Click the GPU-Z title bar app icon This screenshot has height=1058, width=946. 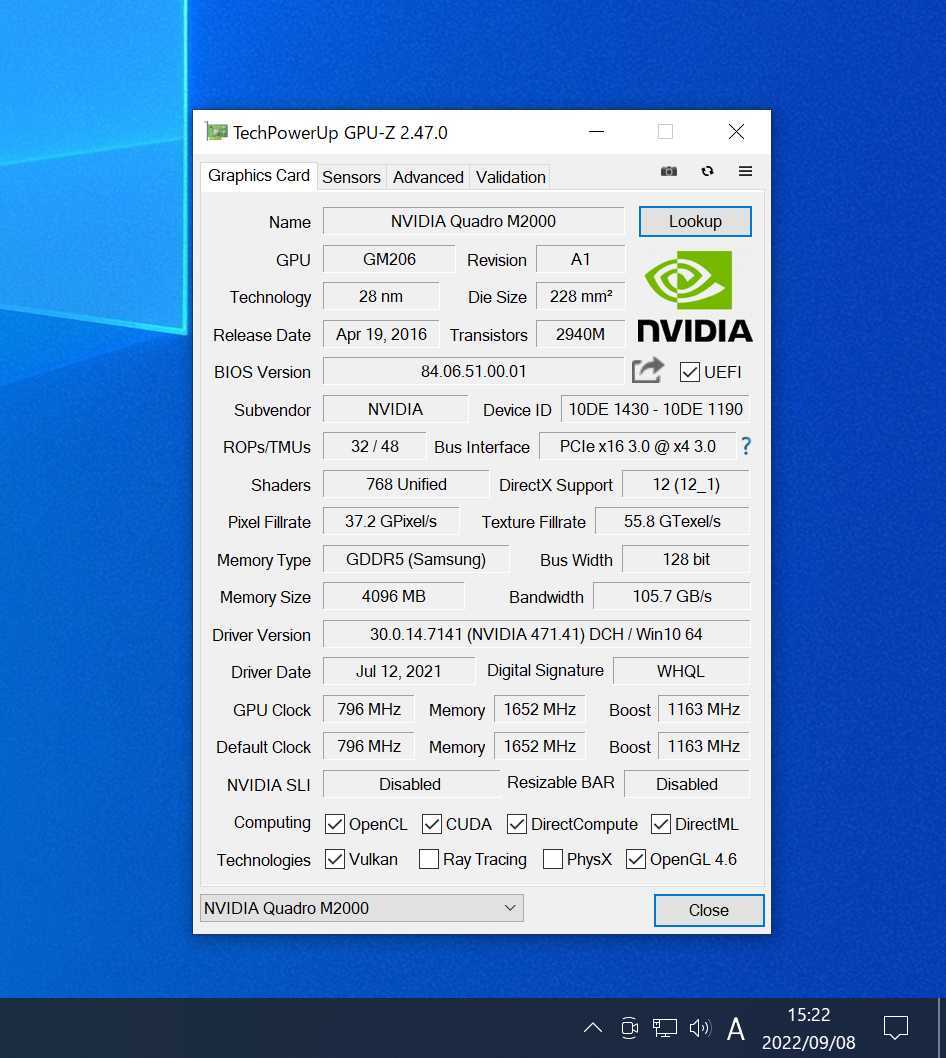(216, 132)
